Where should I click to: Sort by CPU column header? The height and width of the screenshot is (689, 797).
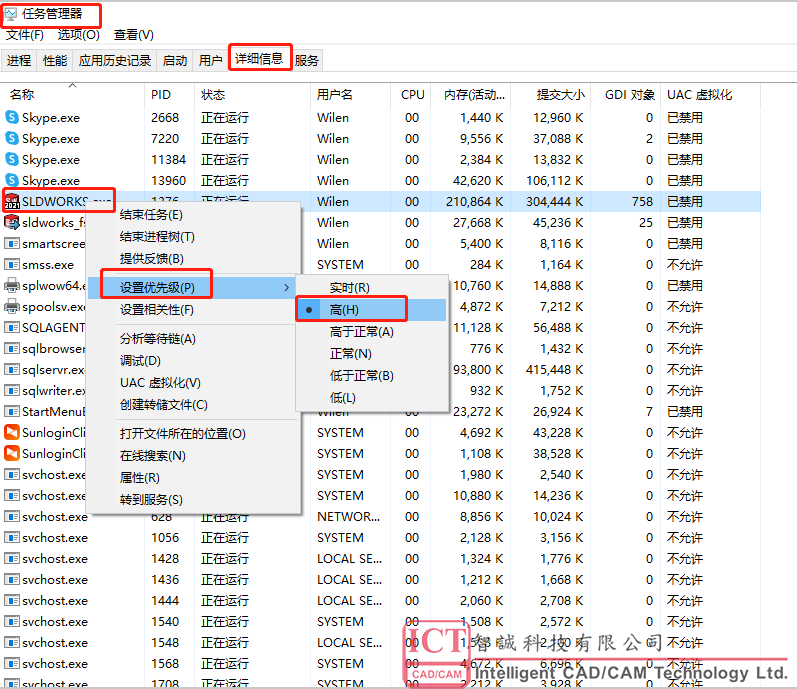coord(411,95)
